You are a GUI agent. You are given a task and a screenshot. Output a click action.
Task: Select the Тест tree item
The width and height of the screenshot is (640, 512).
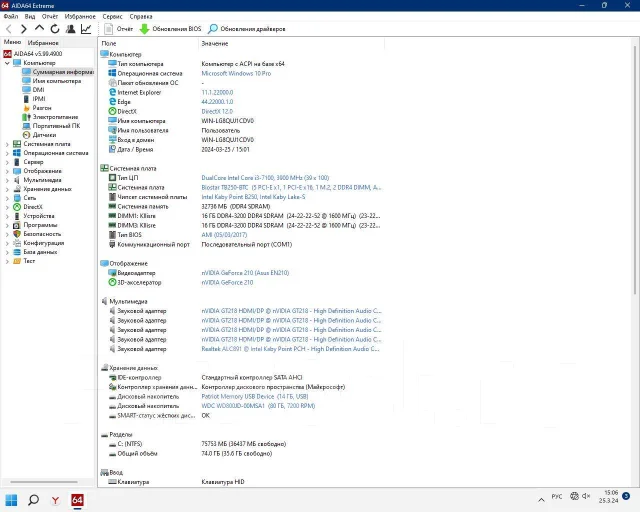pos(24,261)
